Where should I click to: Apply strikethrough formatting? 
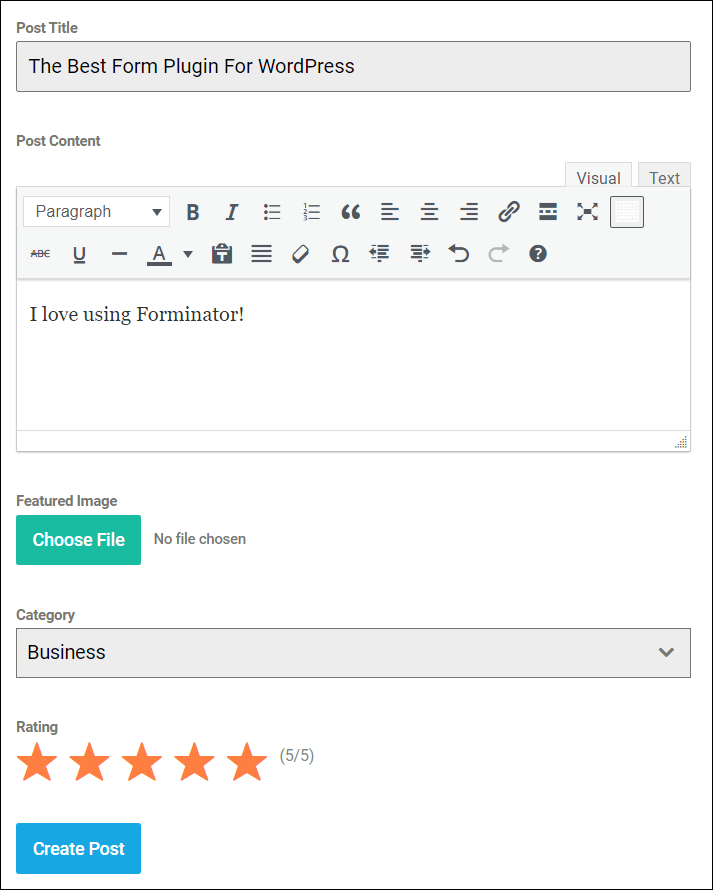(40, 253)
